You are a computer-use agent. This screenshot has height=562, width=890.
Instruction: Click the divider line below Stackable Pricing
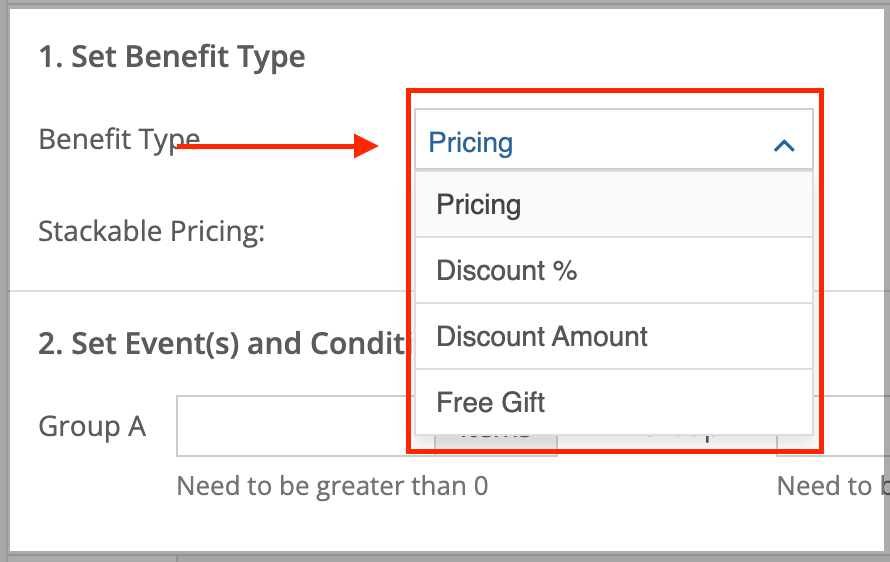tap(208, 291)
